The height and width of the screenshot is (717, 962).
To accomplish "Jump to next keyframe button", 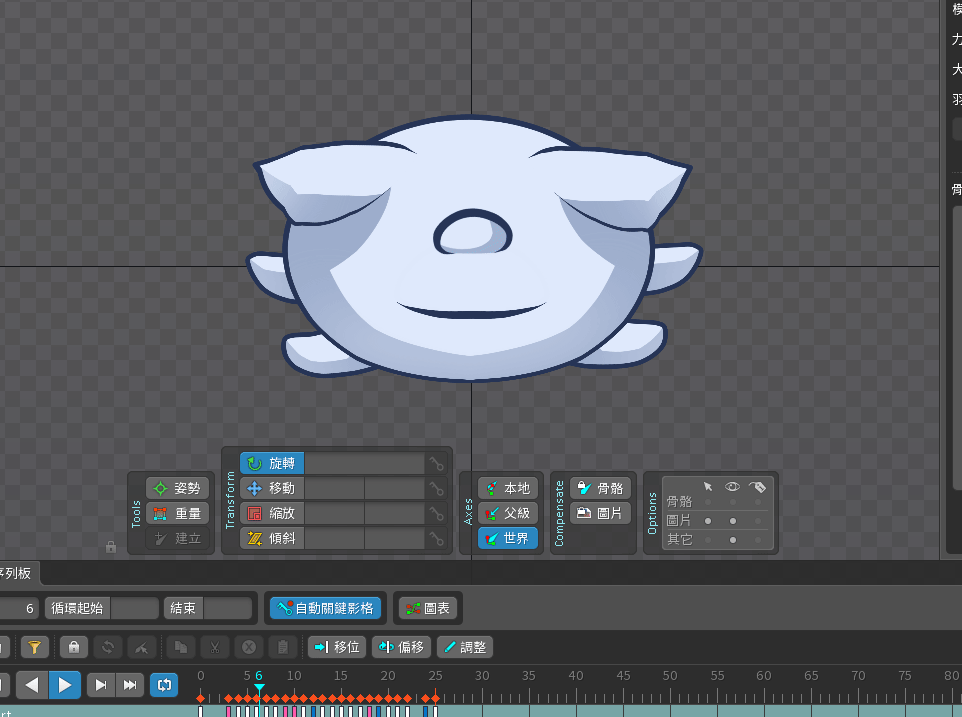I will click(101, 685).
